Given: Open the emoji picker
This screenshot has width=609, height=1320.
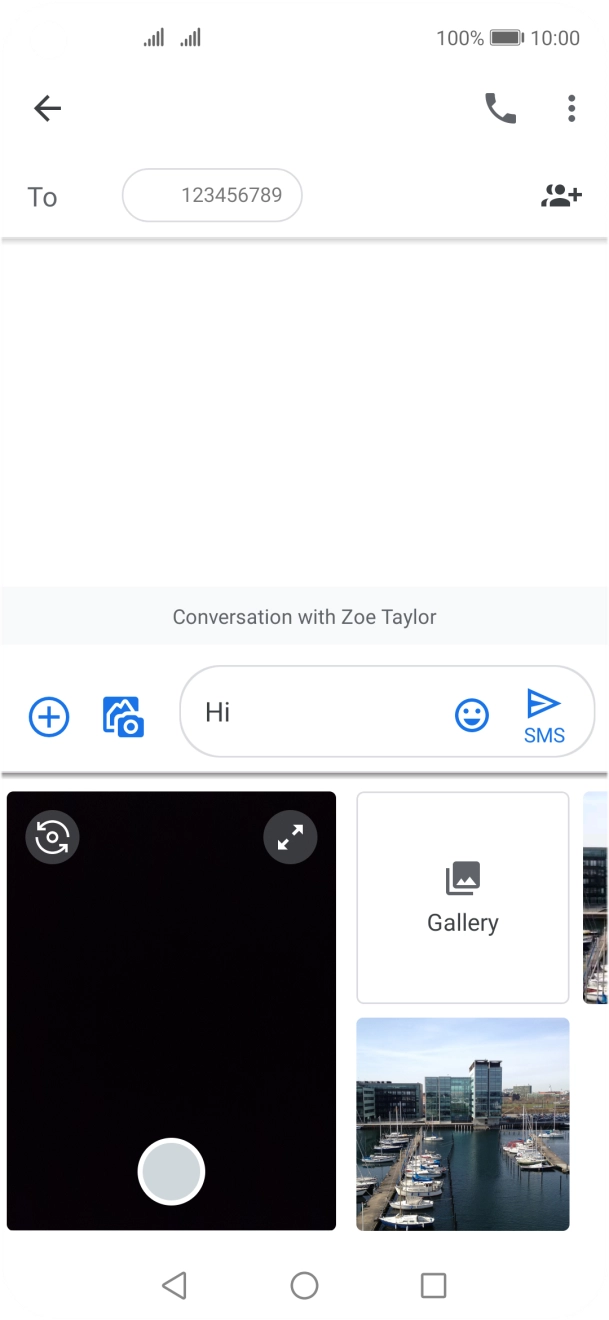Looking at the screenshot, I should (x=472, y=715).
